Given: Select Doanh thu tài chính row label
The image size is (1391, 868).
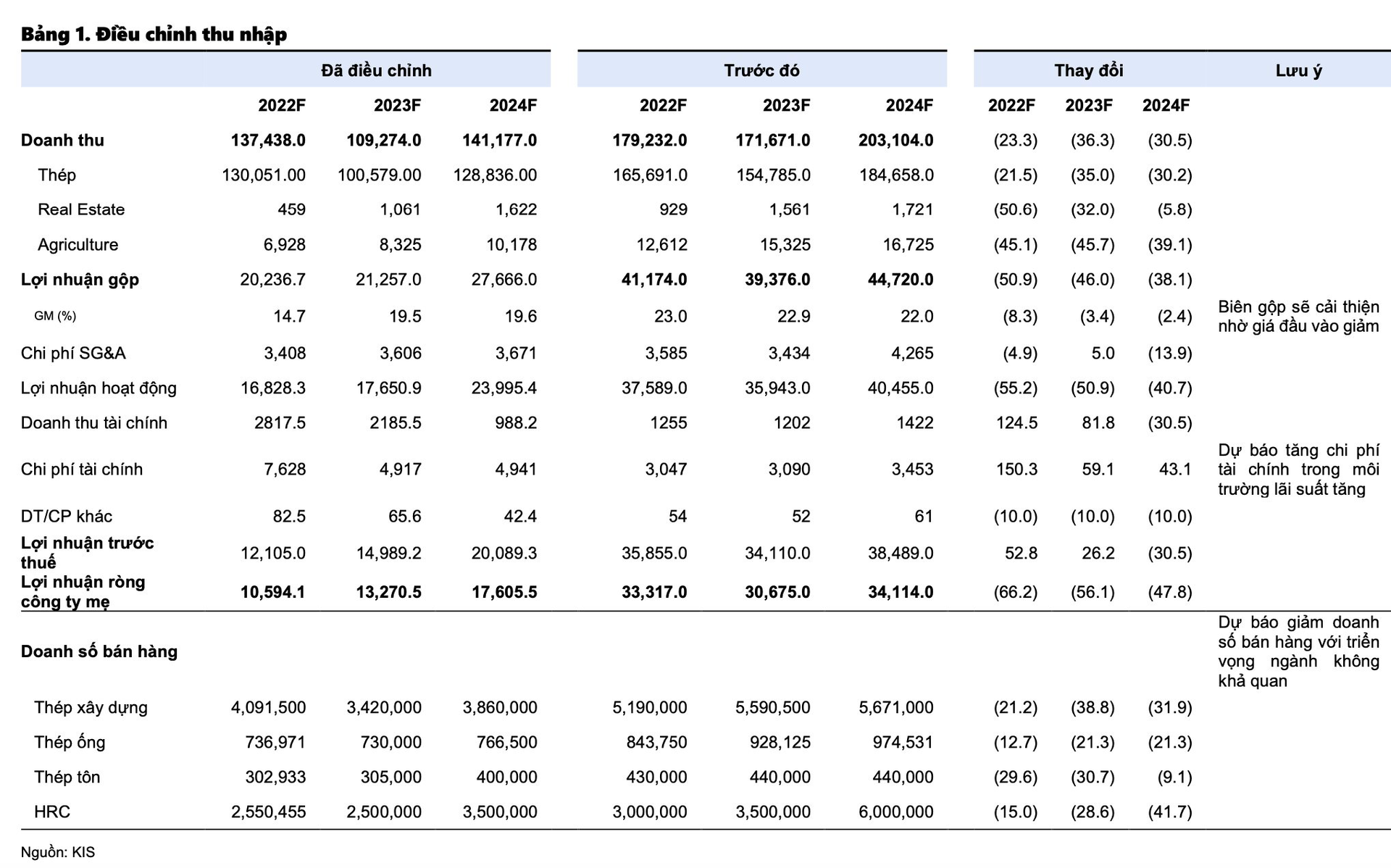Looking at the screenshot, I should pos(94,422).
